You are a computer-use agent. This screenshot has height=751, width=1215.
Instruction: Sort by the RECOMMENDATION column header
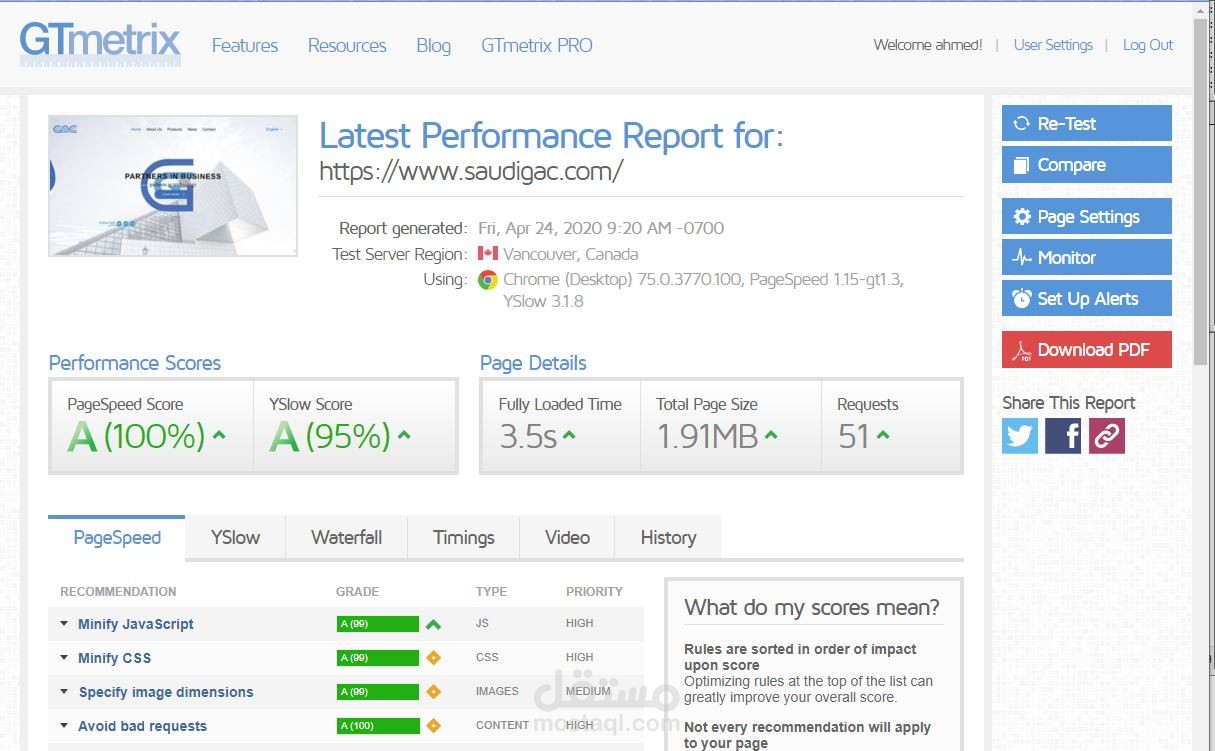[118, 592]
